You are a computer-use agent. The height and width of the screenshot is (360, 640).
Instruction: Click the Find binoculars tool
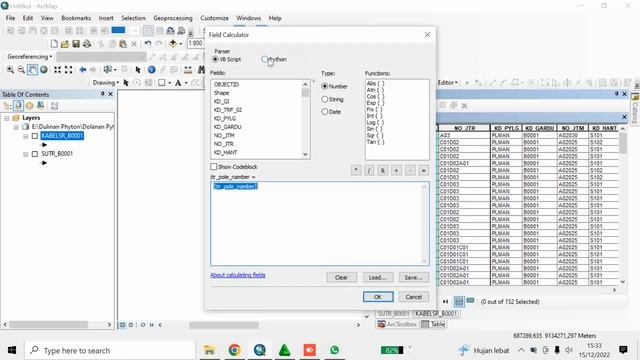(x=201, y=70)
